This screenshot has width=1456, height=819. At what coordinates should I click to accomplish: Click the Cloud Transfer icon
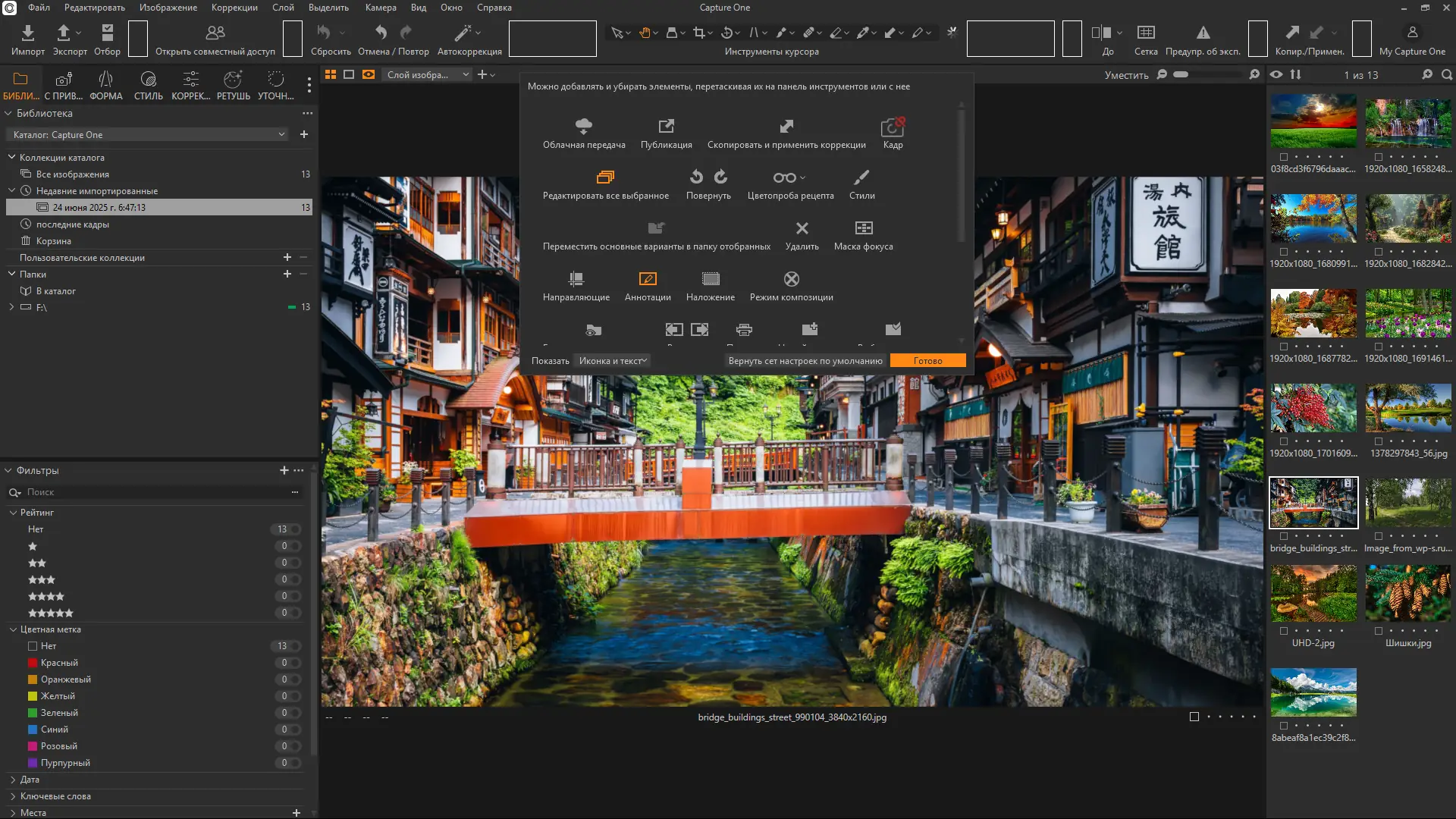point(584,126)
